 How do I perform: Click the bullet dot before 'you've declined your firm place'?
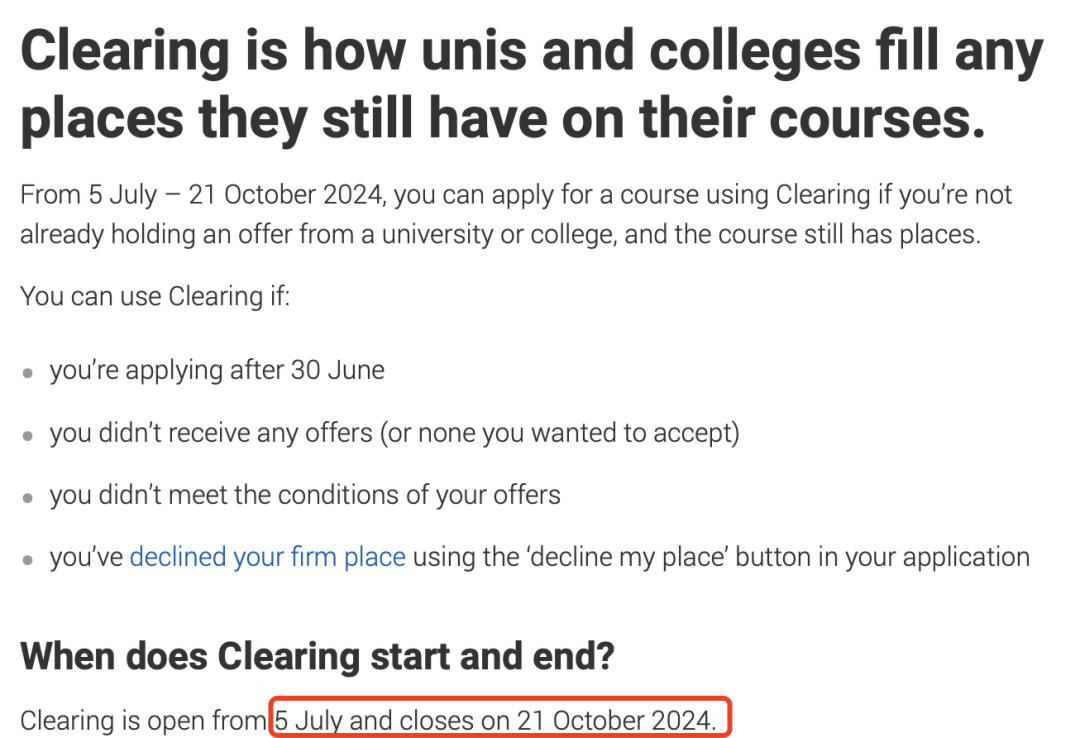click(x=28, y=560)
